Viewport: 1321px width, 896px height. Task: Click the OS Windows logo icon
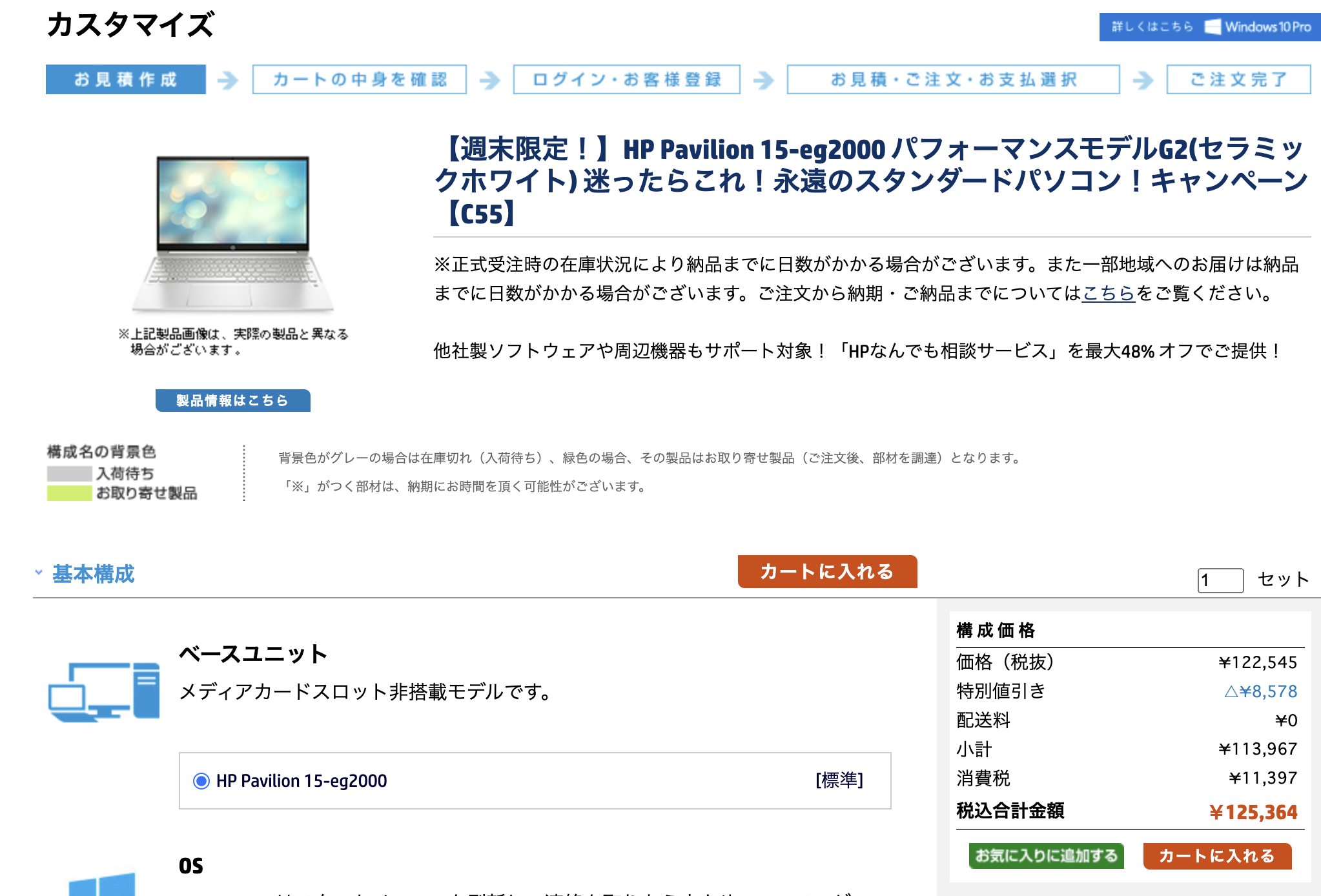[102, 884]
